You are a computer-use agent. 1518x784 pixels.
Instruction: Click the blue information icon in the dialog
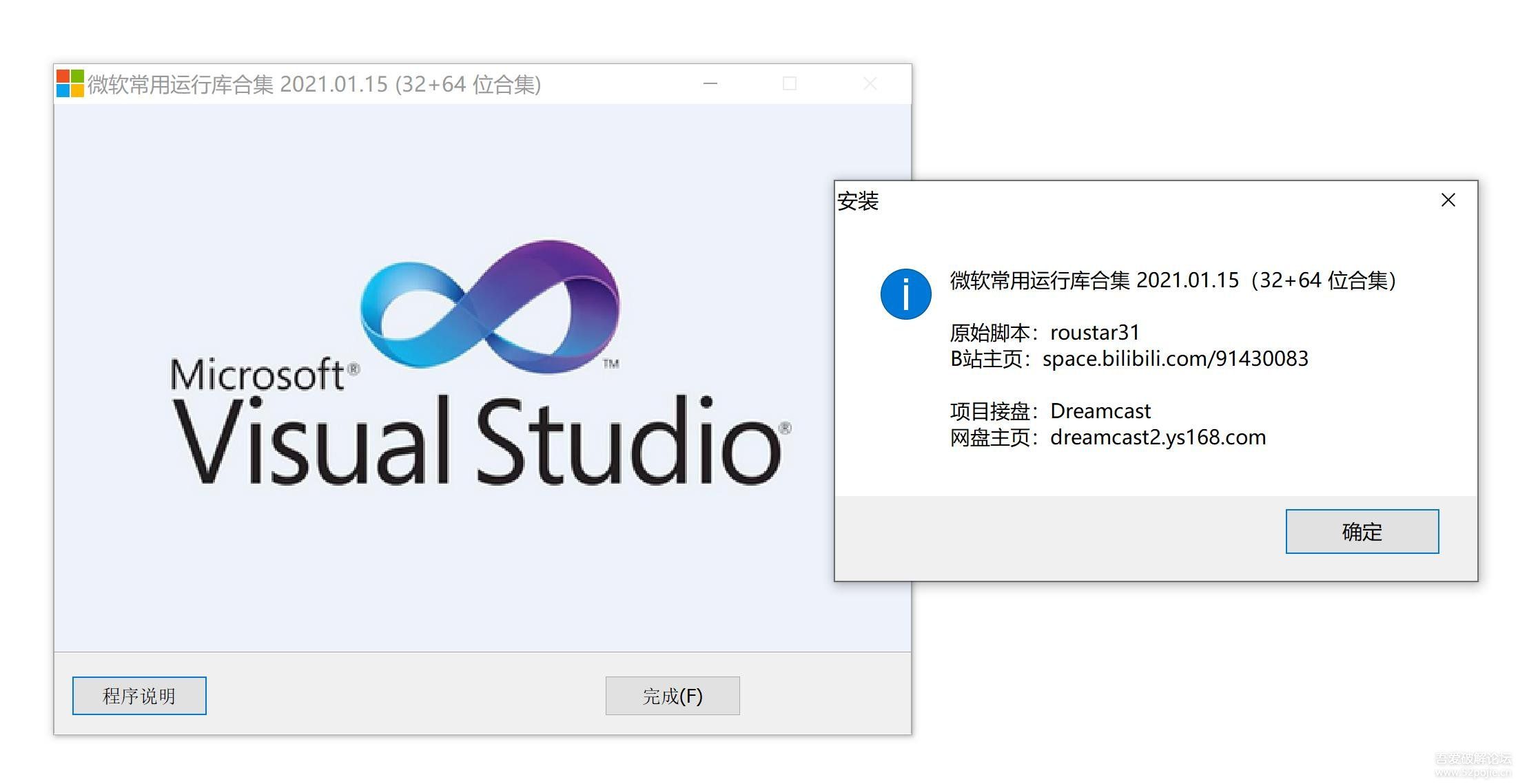pos(905,294)
